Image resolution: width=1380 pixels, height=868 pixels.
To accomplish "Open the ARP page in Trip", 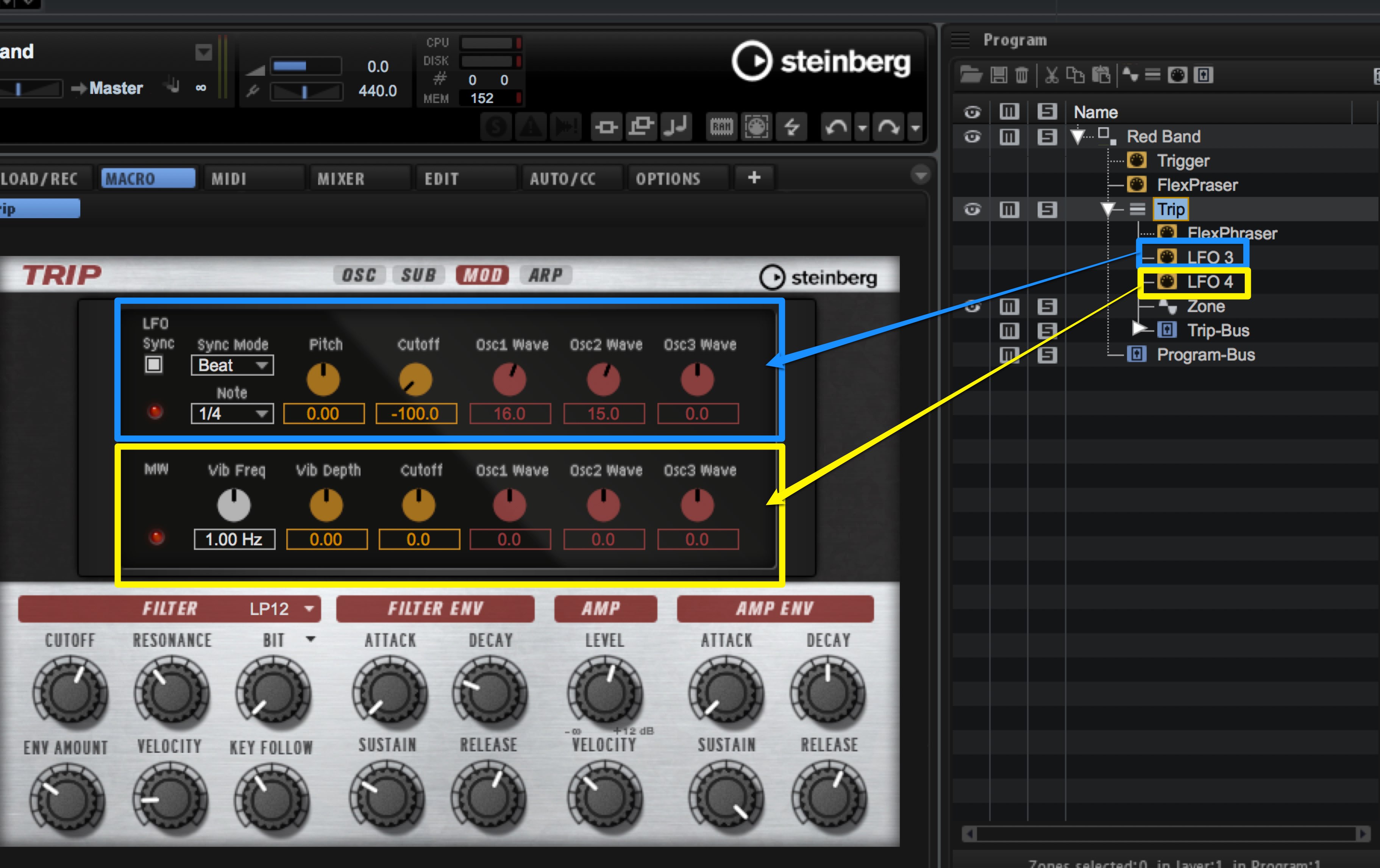I will (x=546, y=275).
